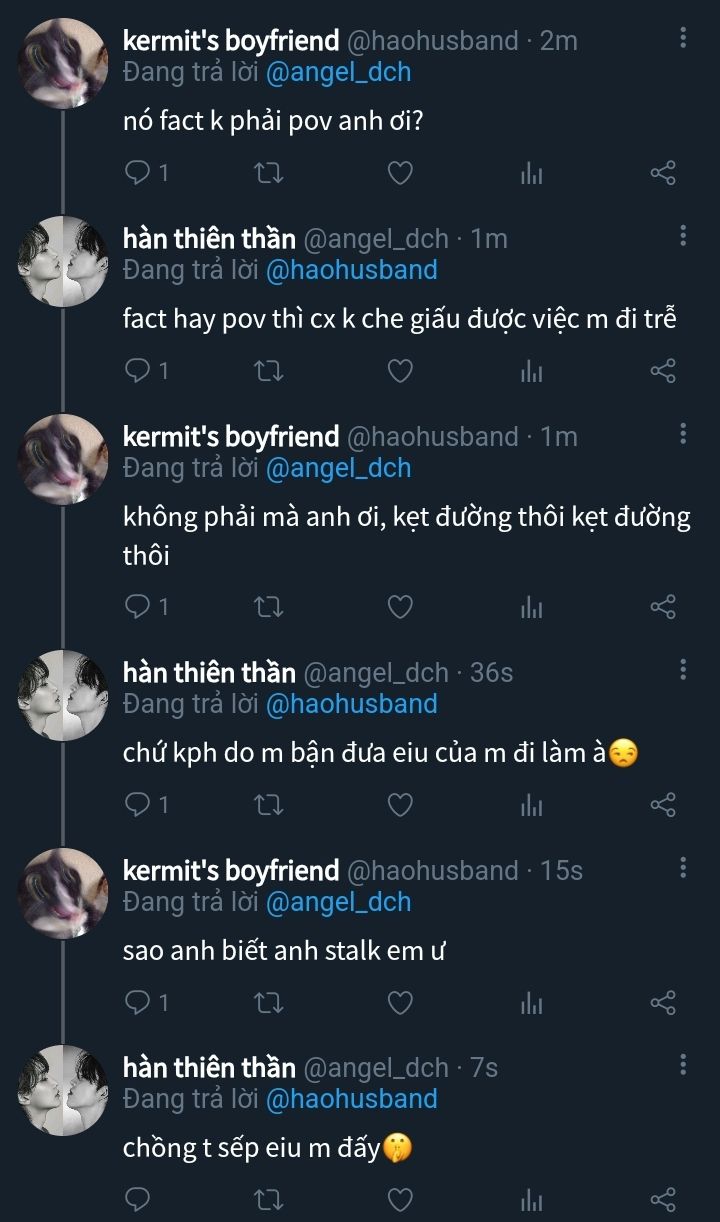720x1222 pixels.
Task: Like the "nó fact k phải pov" tweet
Action: 400,173
